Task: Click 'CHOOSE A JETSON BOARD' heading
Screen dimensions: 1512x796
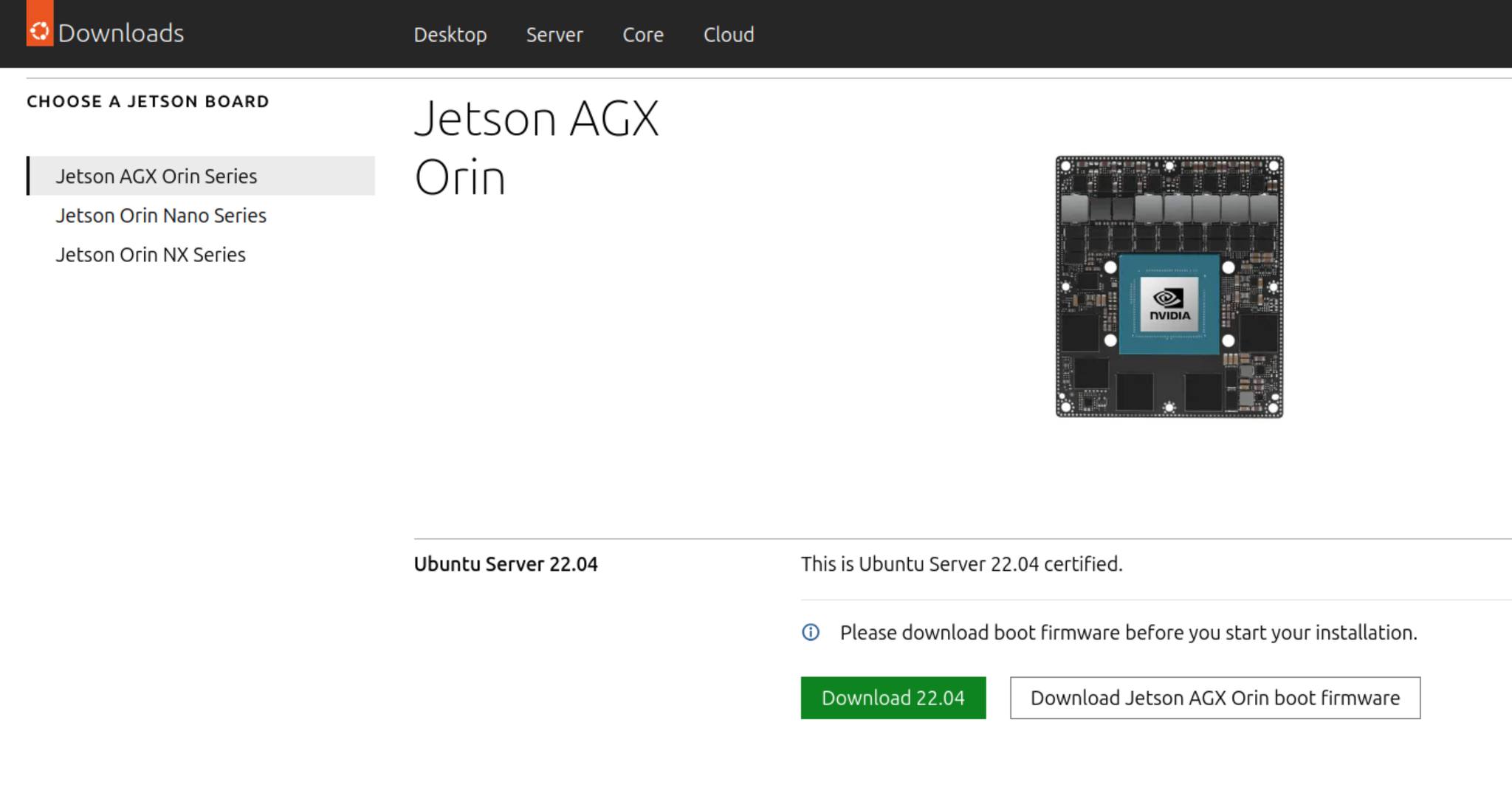Action: tap(148, 101)
